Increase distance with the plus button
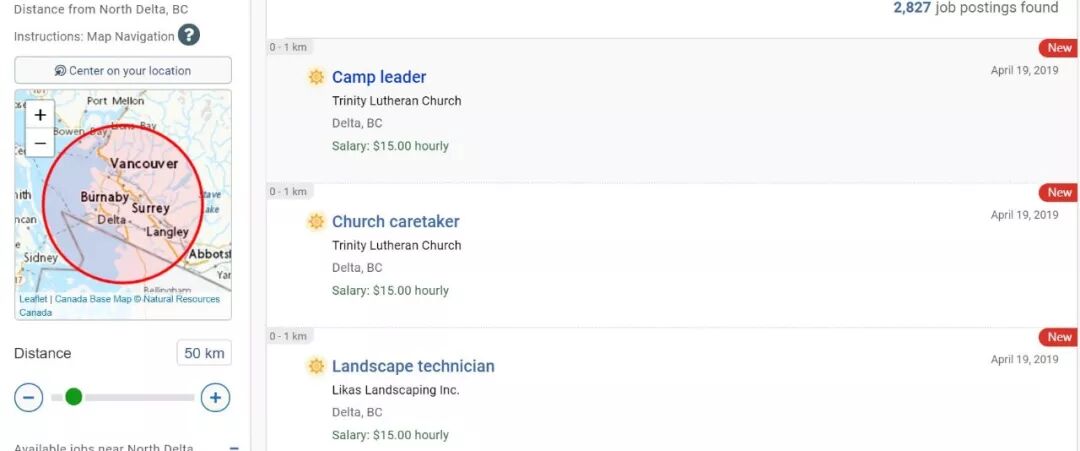 pos(215,397)
